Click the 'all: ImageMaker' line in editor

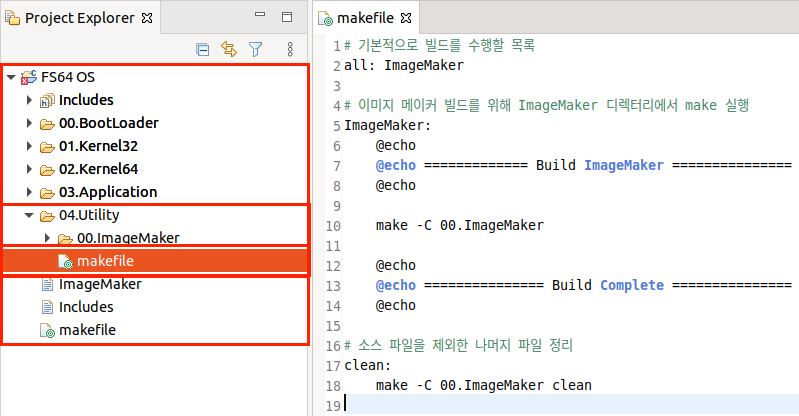[404, 65]
